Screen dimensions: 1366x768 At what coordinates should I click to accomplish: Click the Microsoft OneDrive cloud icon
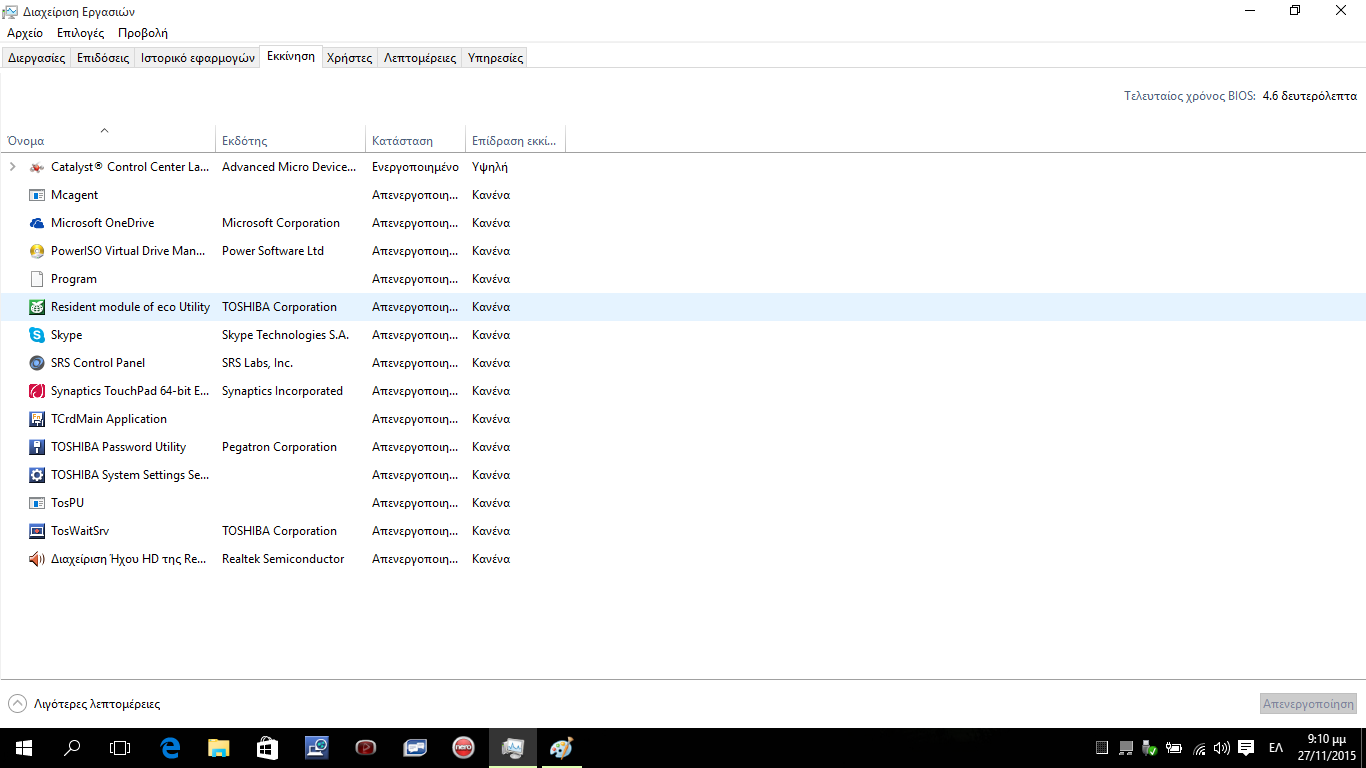37,223
